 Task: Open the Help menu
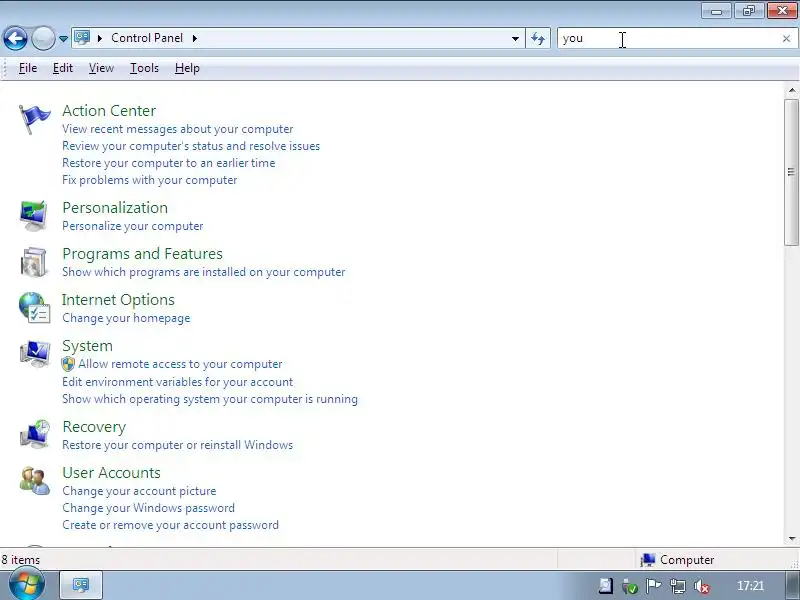point(187,68)
